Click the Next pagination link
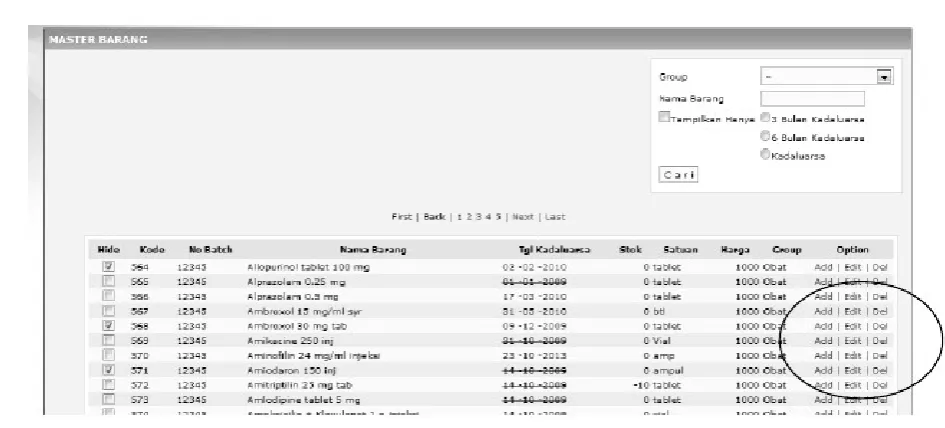Viewport: 945px width, 428px height. tap(523, 217)
